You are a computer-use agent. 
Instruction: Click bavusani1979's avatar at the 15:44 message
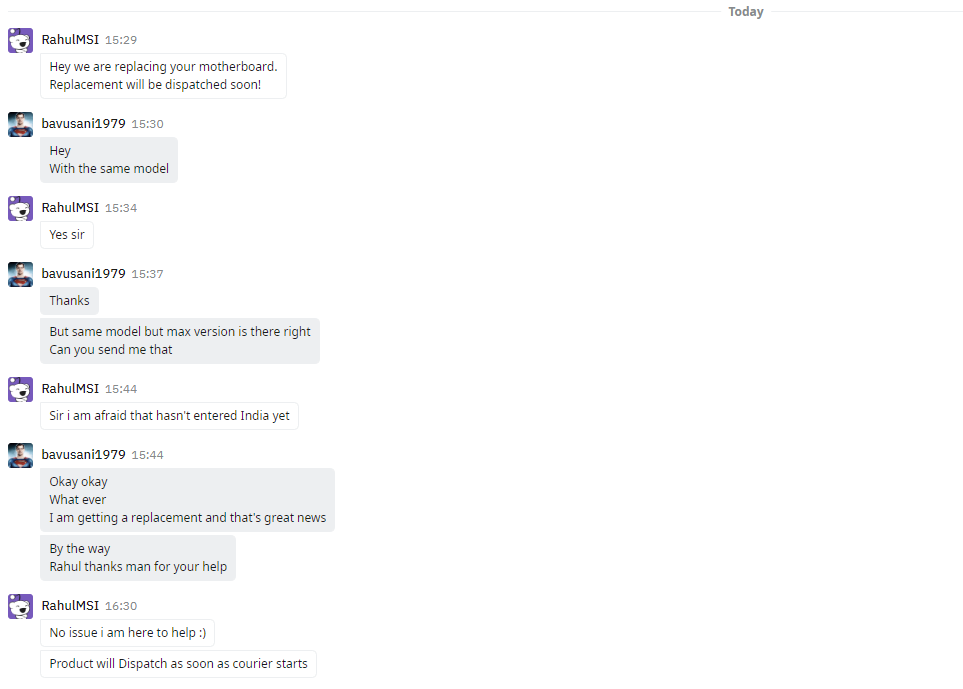20,456
